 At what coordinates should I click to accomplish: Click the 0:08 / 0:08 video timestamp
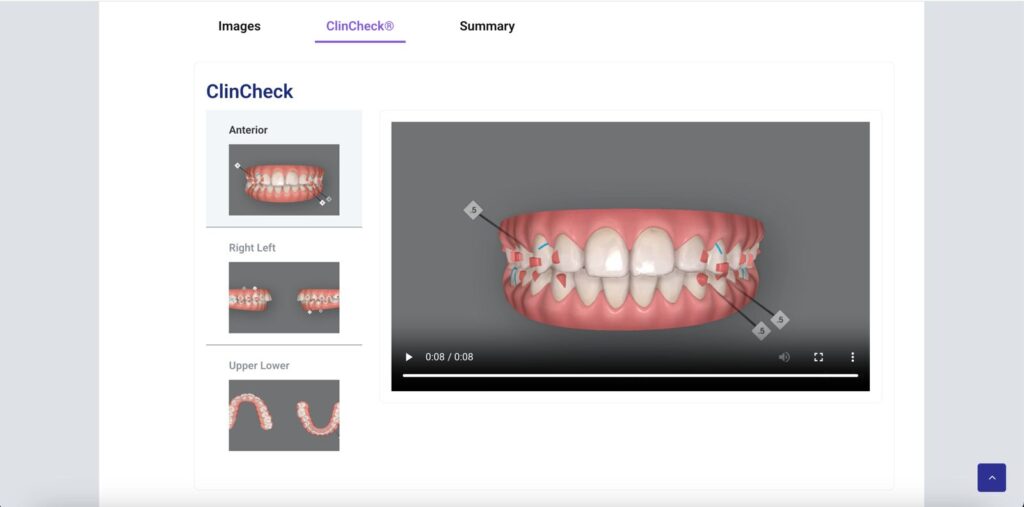click(x=449, y=357)
